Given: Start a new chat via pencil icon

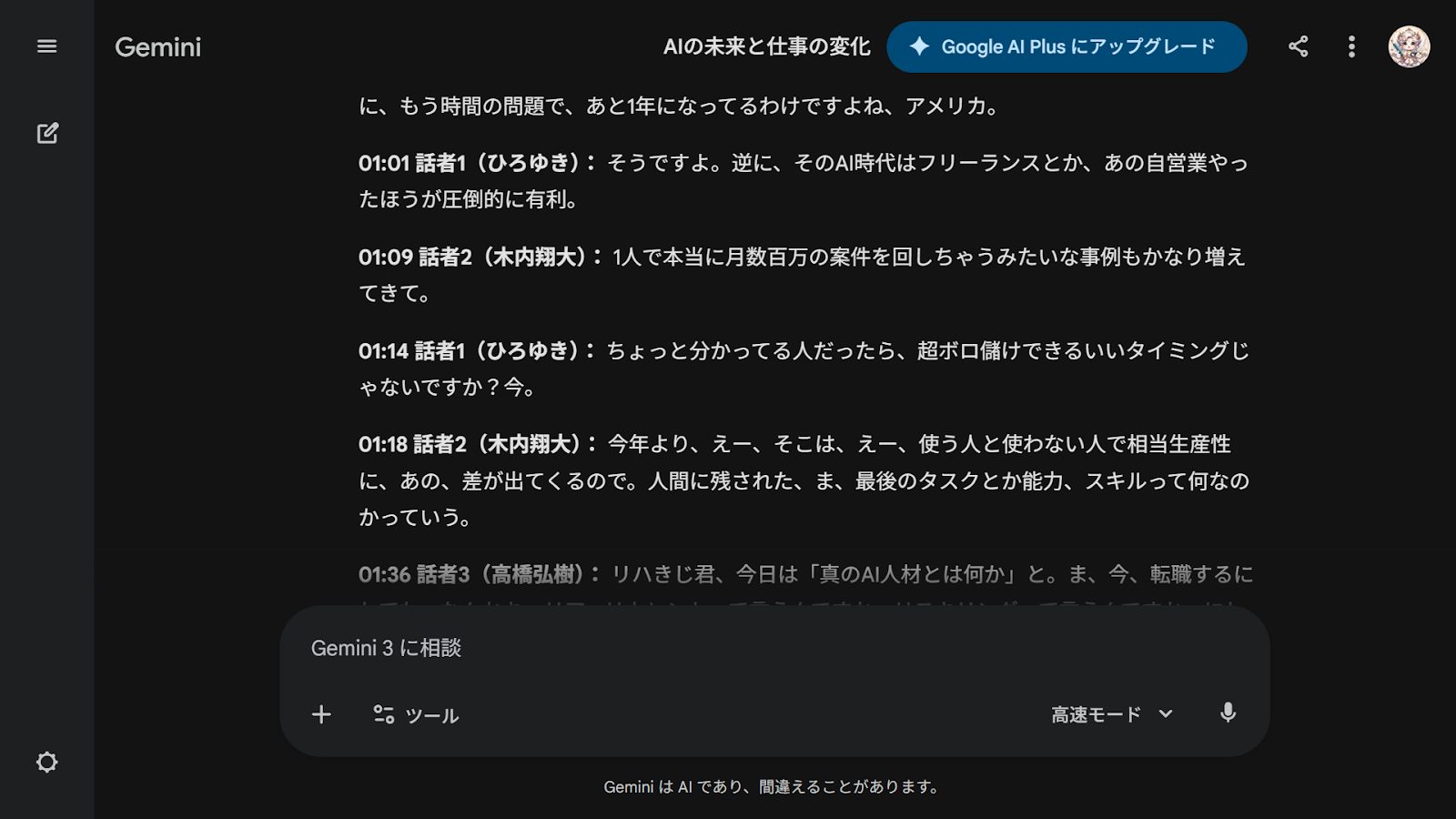Looking at the screenshot, I should 47,133.
